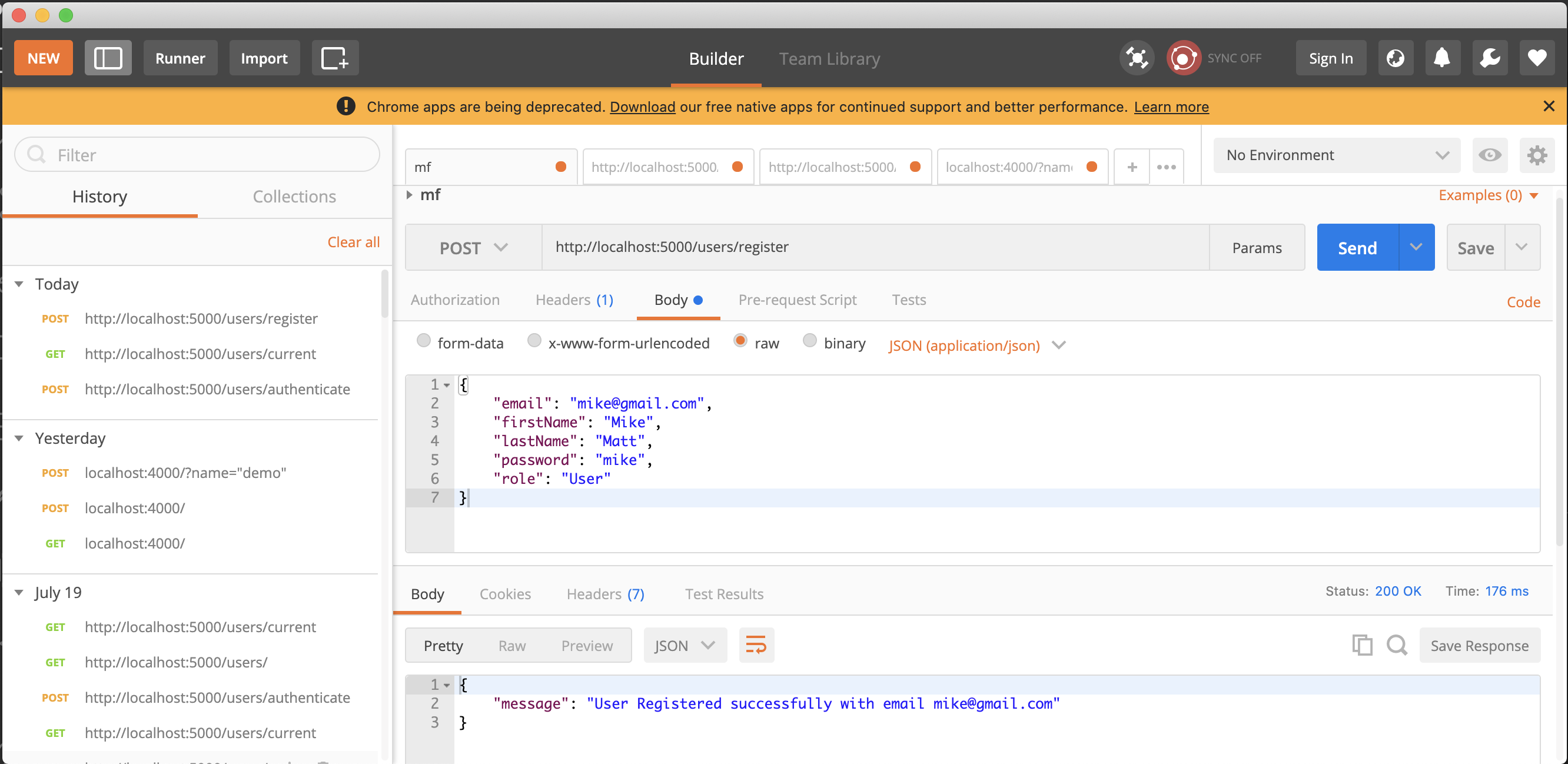1568x764 pixels.
Task: Click the heart icon in header
Action: [1537, 58]
